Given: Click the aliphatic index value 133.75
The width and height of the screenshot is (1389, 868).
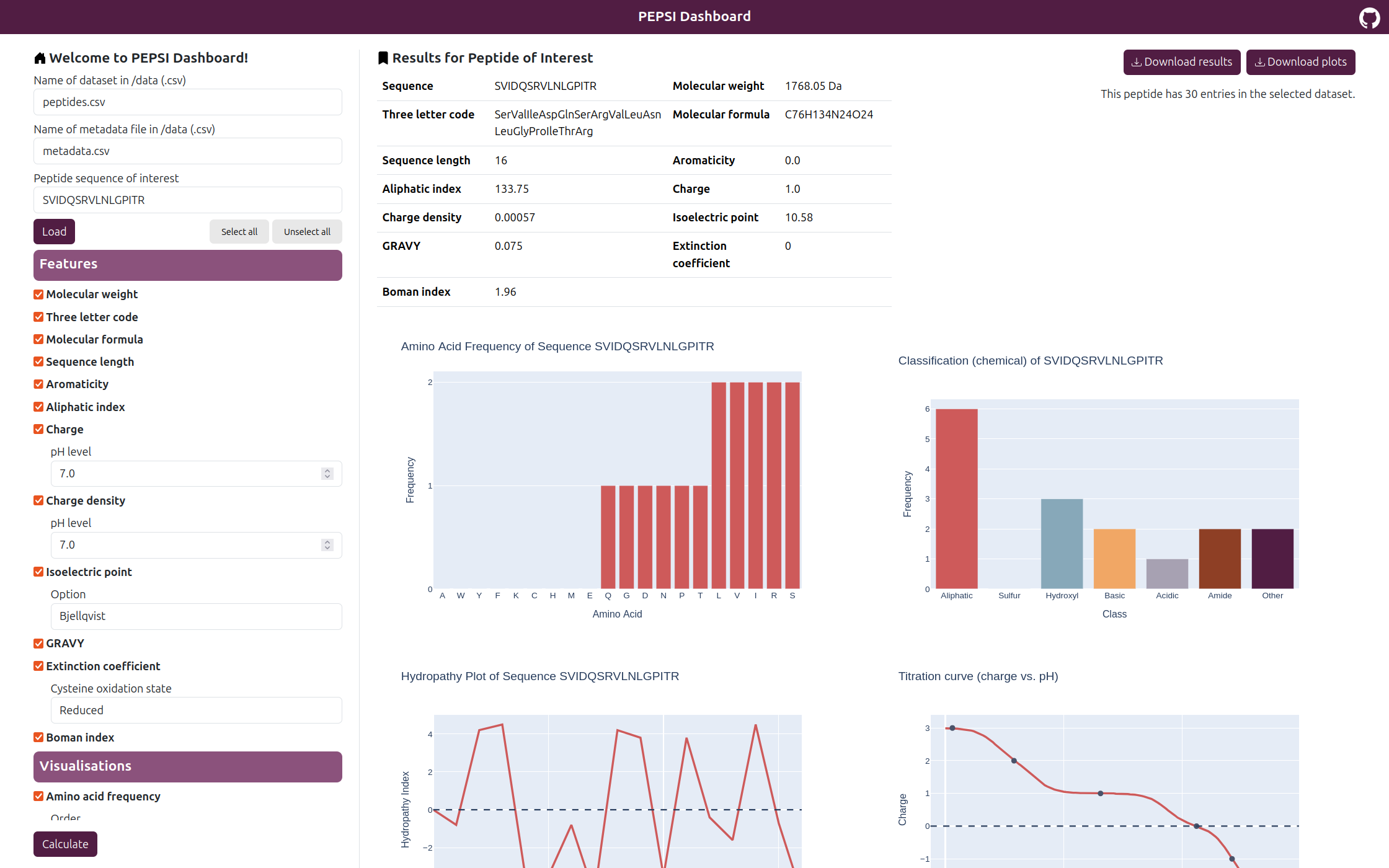Looking at the screenshot, I should pyautogui.click(x=512, y=189).
